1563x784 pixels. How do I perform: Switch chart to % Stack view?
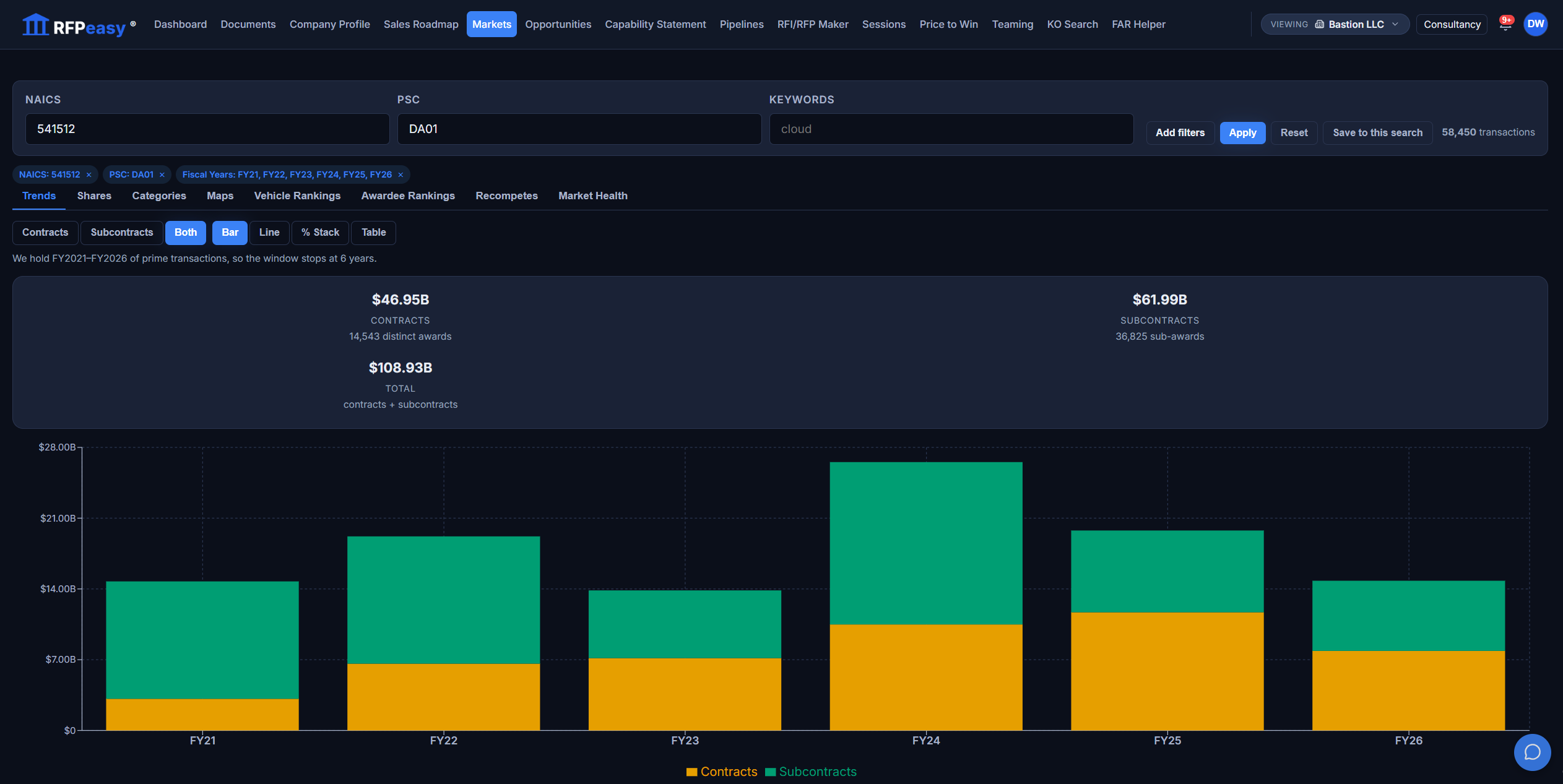pyautogui.click(x=320, y=232)
